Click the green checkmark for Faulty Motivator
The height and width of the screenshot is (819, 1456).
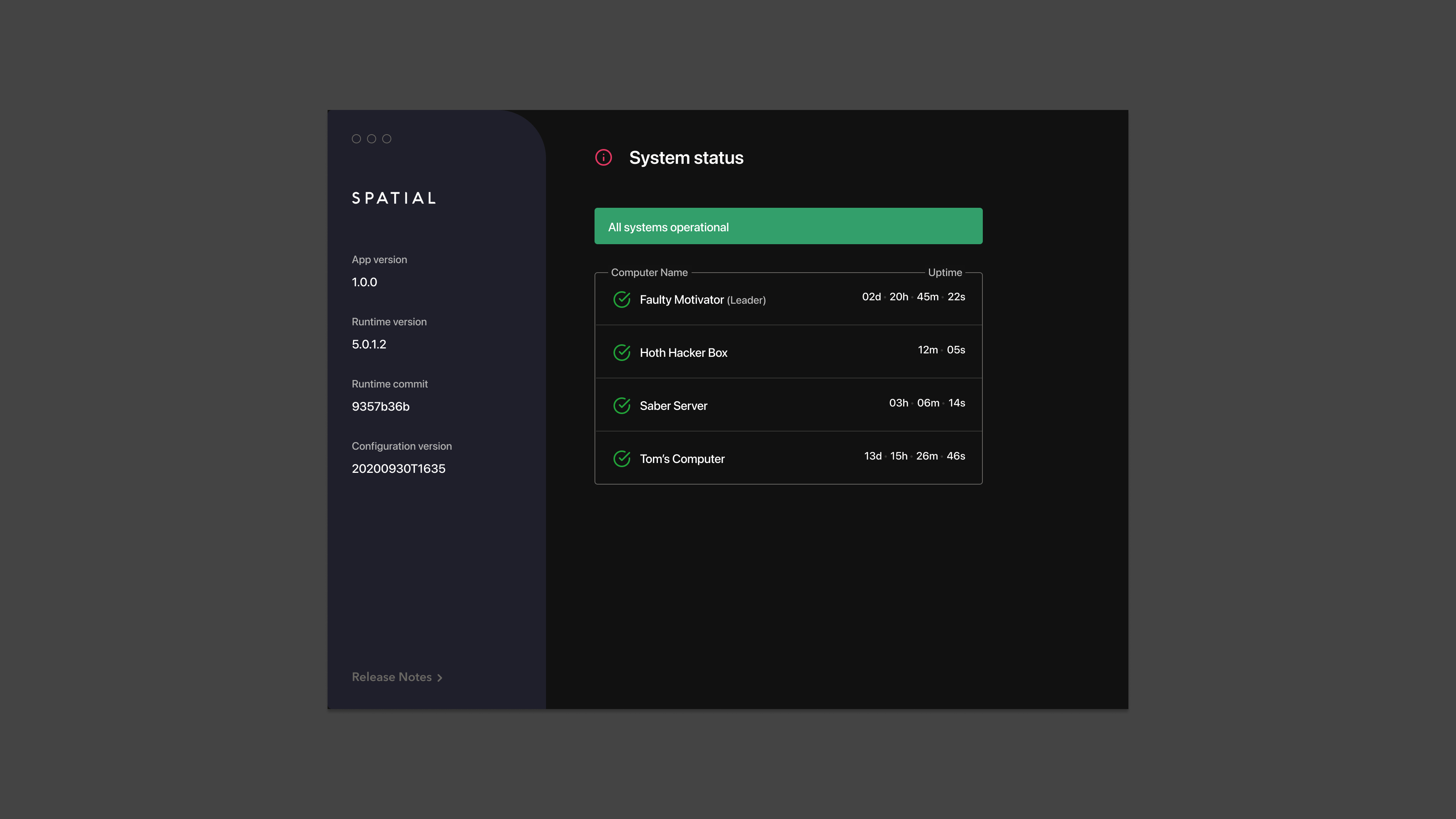[622, 299]
